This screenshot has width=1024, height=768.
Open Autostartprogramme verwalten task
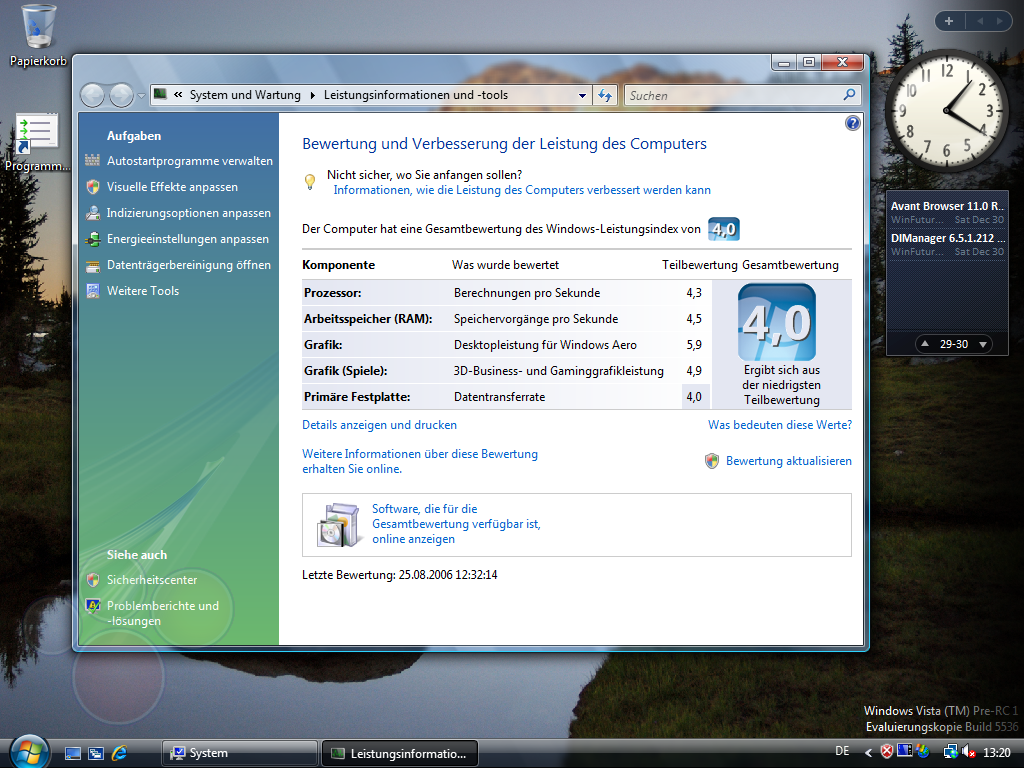[x=190, y=161]
